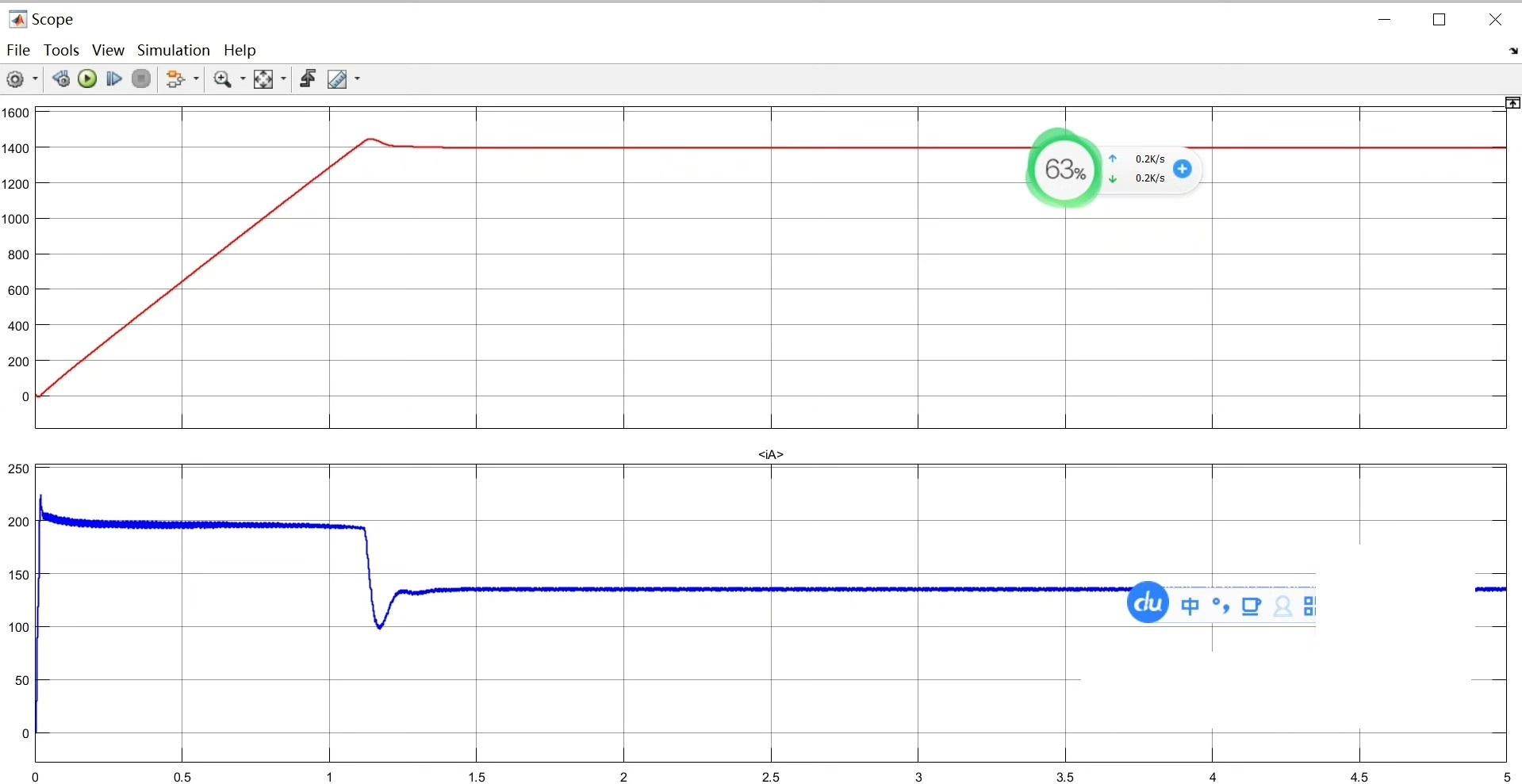Open the Help menu

click(240, 50)
